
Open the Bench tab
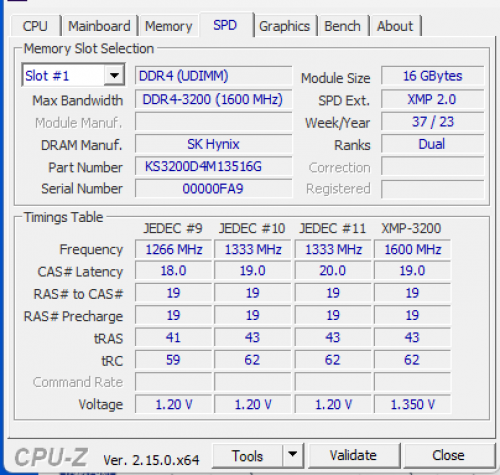click(x=343, y=26)
